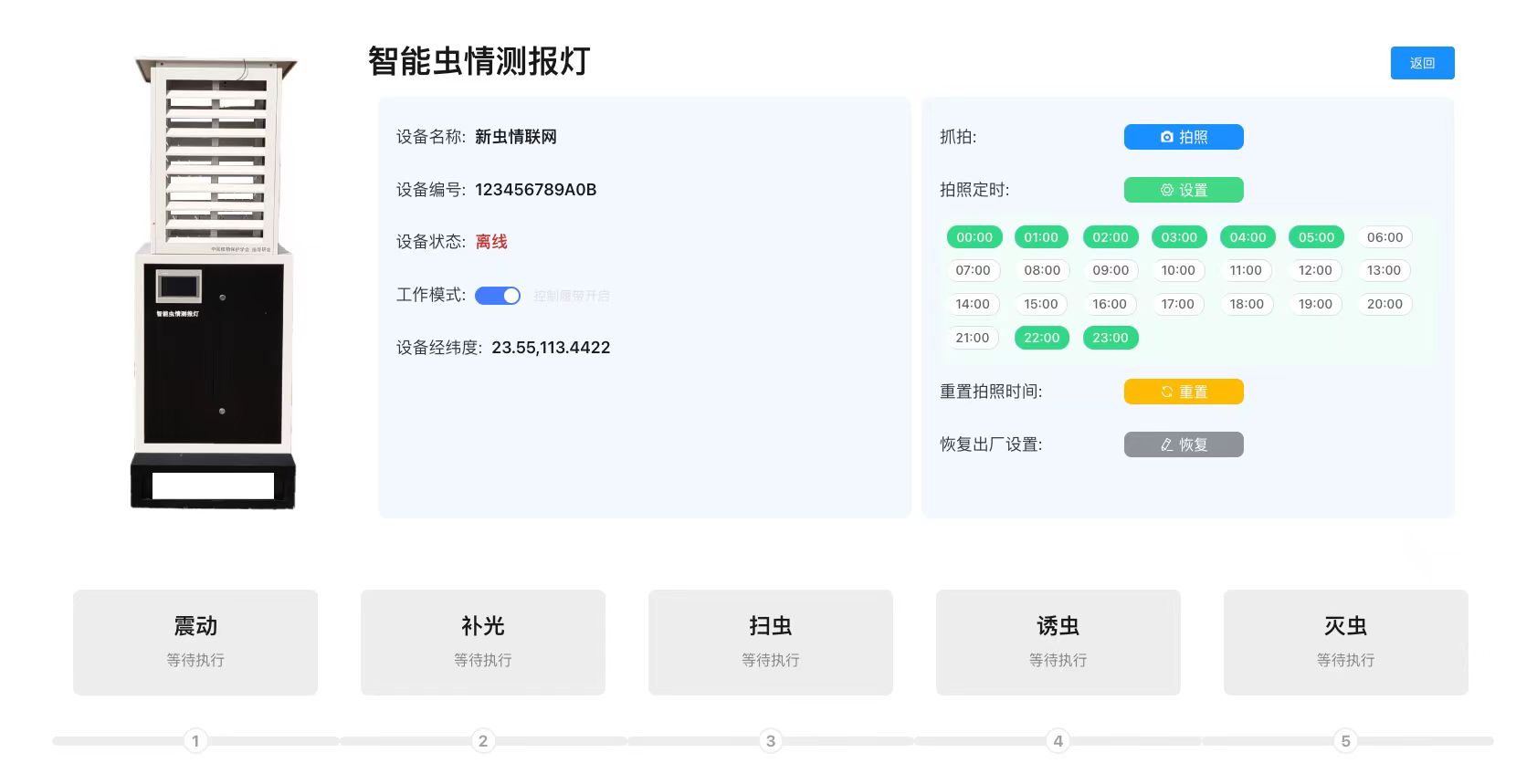
Task: Select the 20:00 time slot
Action: click(1384, 304)
